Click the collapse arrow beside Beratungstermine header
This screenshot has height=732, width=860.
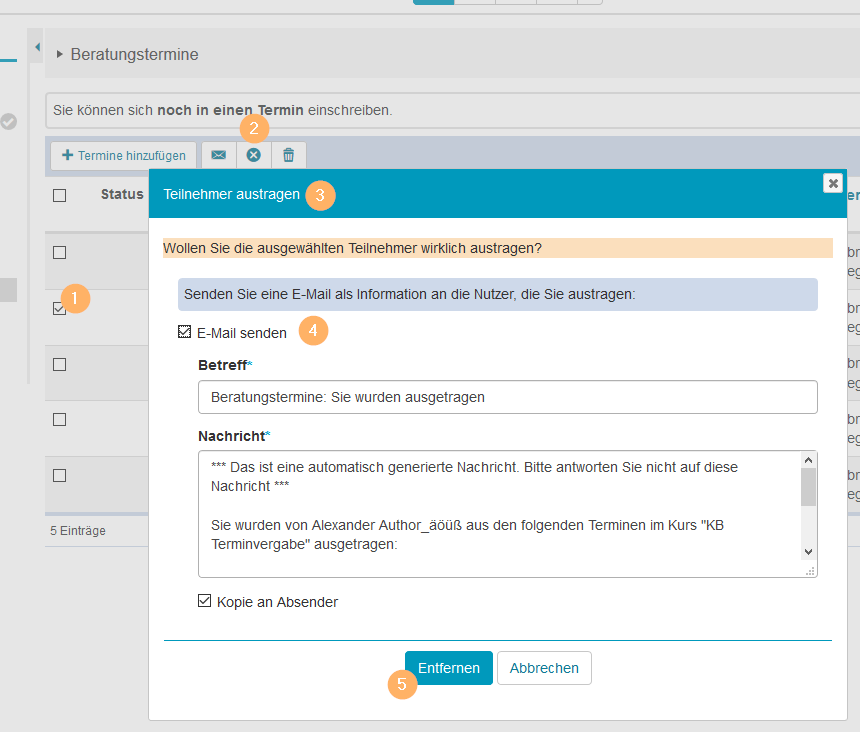click(x=60, y=55)
